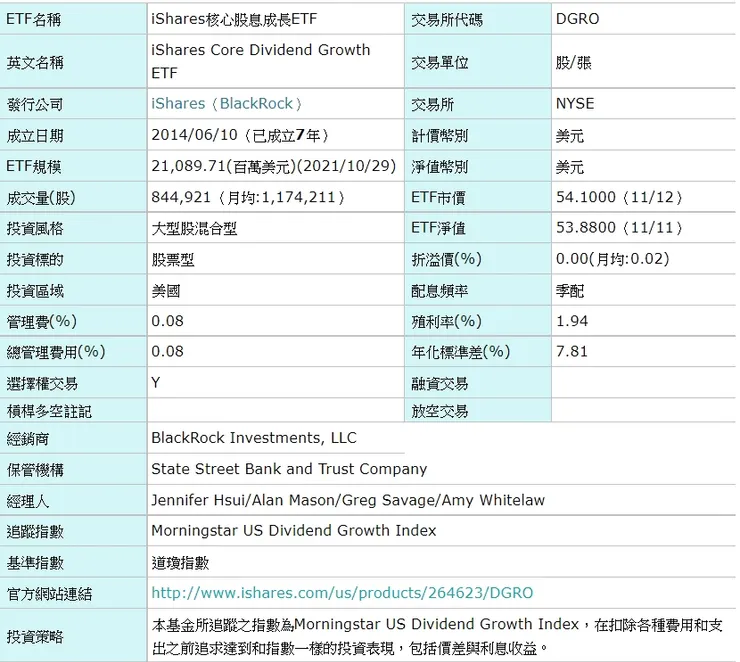Image resolution: width=740 pixels, height=662 pixels.
Task: Select the trading unit value 股/張
Action: (x=573, y=62)
